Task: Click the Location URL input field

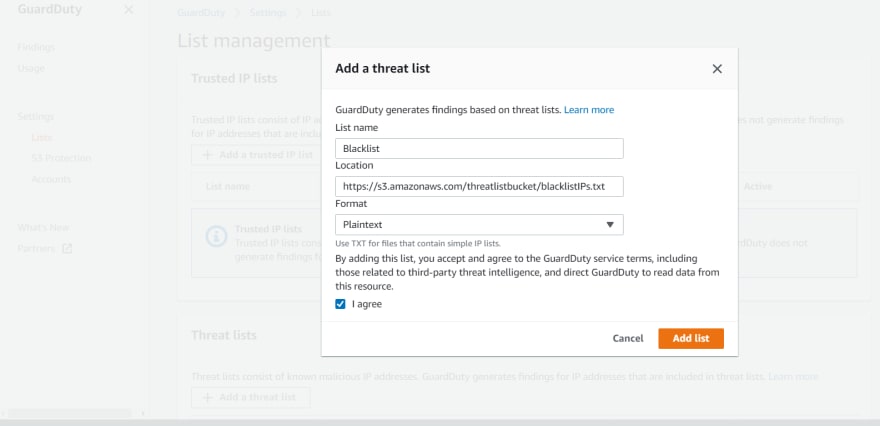Action: click(479, 186)
